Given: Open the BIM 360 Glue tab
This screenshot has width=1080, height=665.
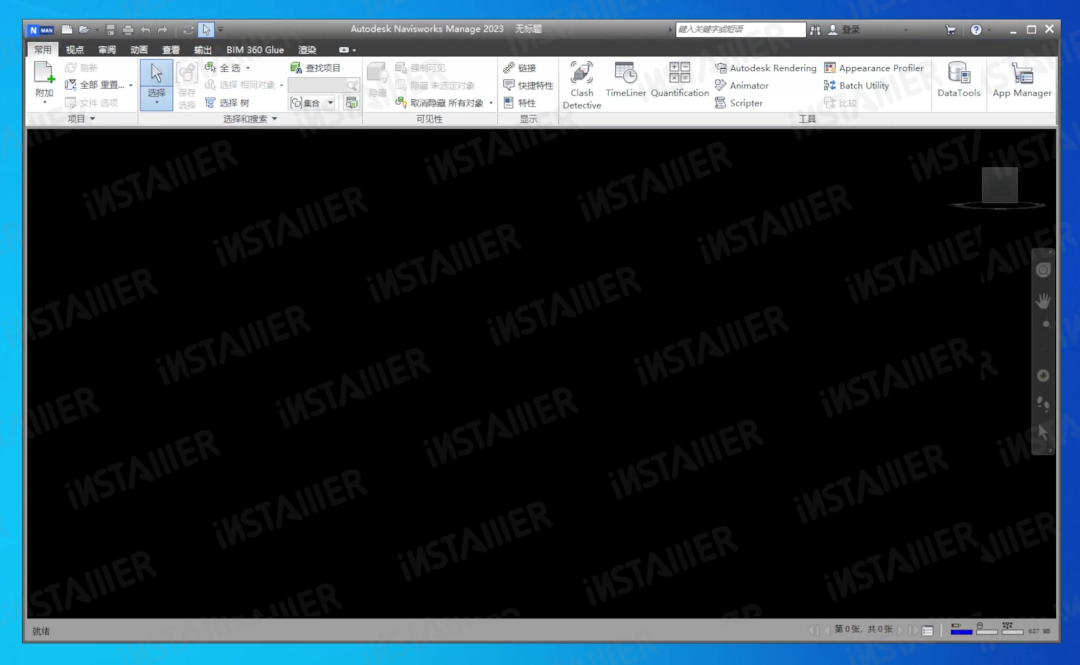Looking at the screenshot, I should (255, 50).
